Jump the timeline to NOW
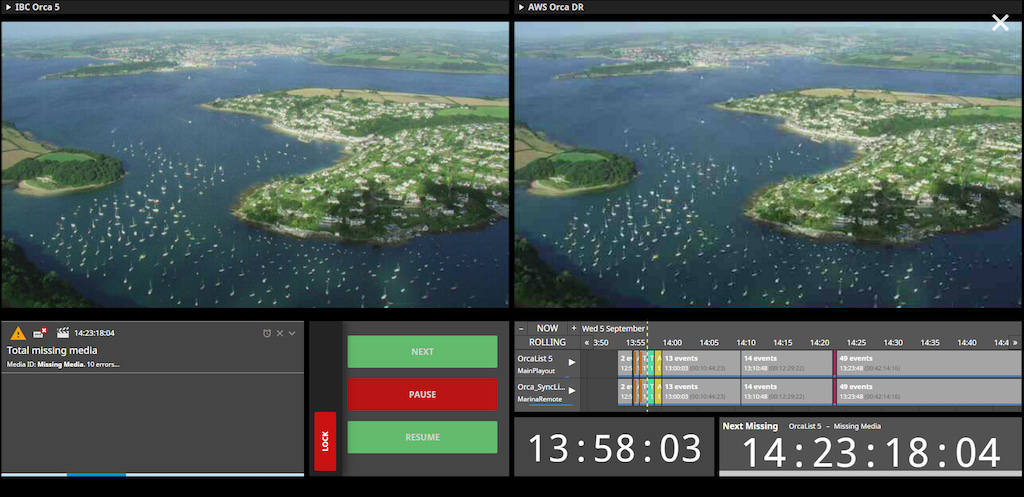Image resolution: width=1024 pixels, height=497 pixels. tap(547, 329)
